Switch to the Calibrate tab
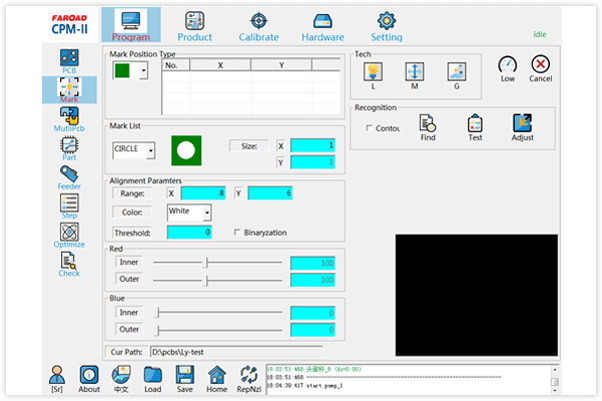 click(x=259, y=26)
